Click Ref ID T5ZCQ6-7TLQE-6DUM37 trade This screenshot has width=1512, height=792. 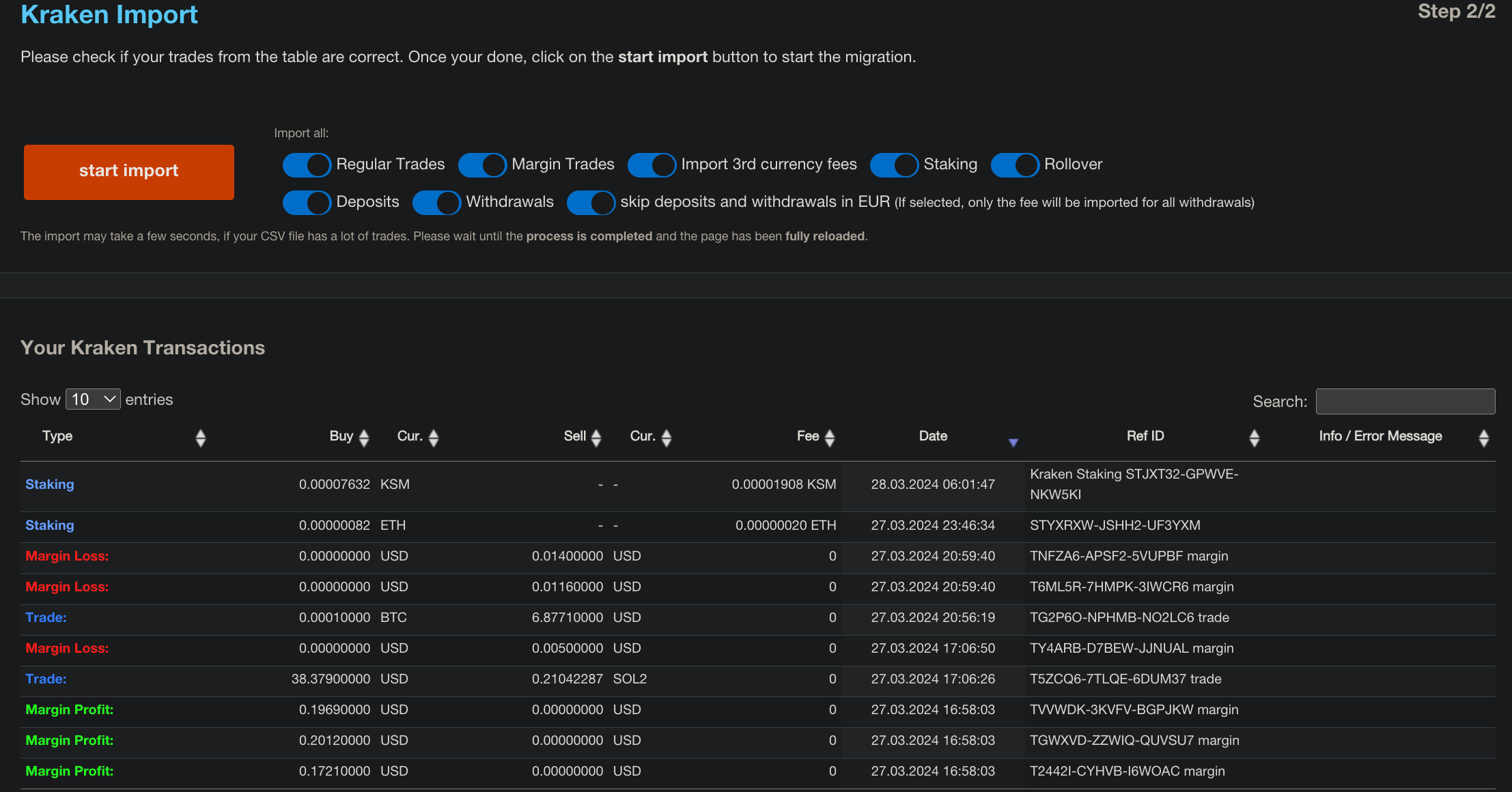coord(1125,679)
